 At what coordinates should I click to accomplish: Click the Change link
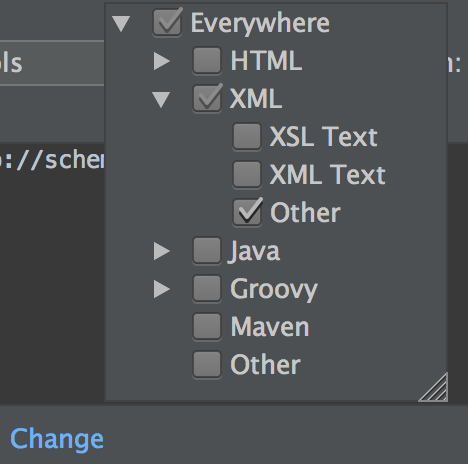coord(57,440)
